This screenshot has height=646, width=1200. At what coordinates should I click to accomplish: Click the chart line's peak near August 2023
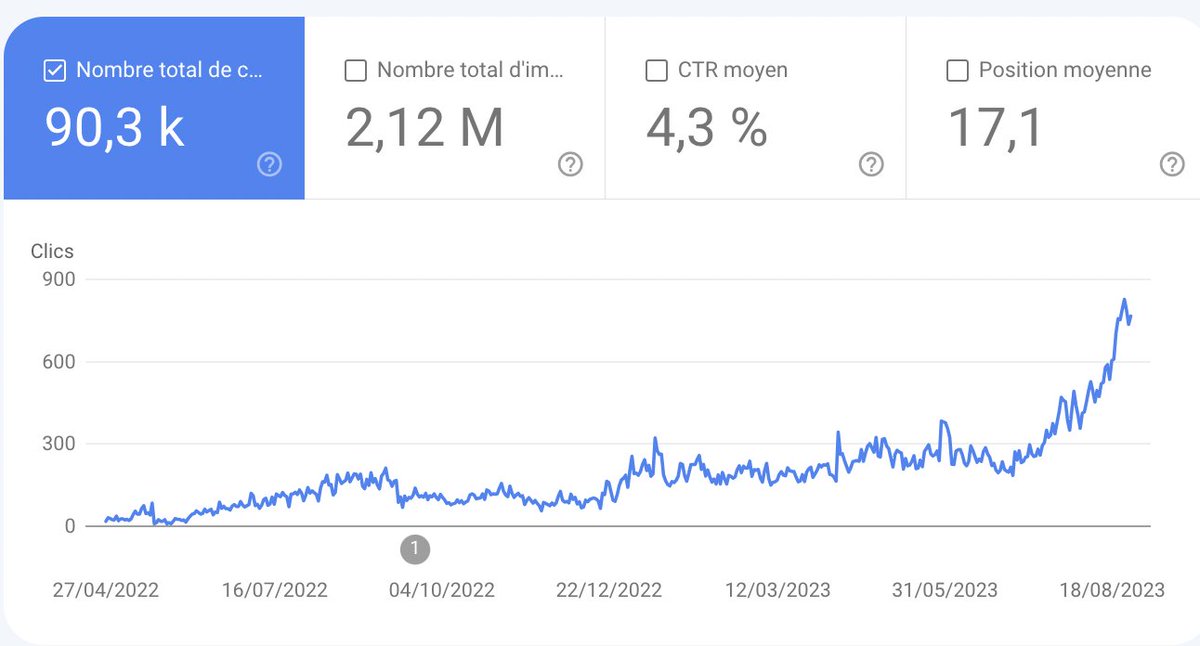pyautogui.click(x=1124, y=300)
